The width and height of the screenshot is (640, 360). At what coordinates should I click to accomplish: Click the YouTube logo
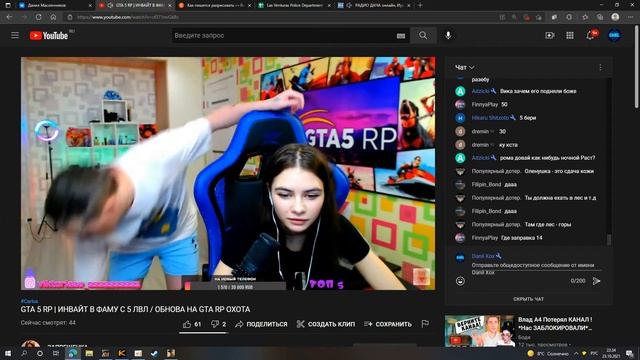pos(49,36)
